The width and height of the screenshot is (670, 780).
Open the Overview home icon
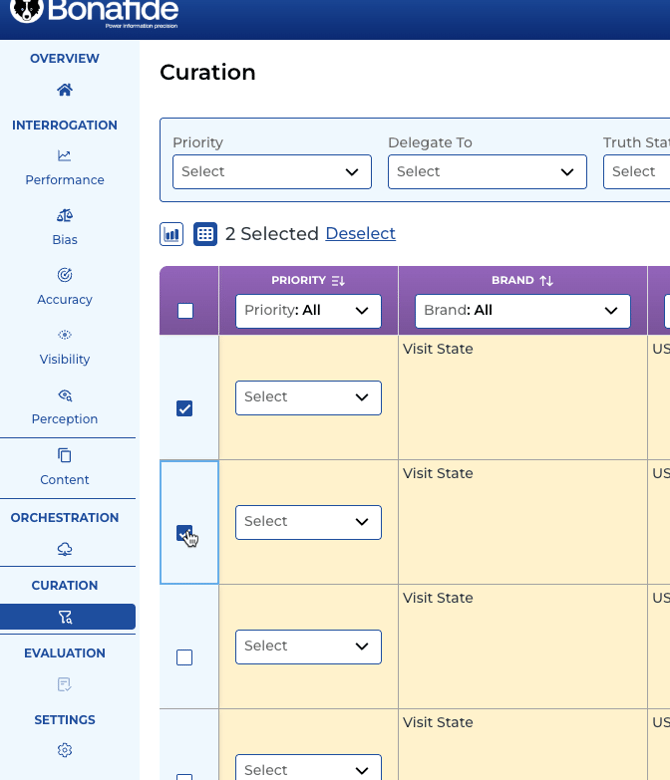coord(65,90)
